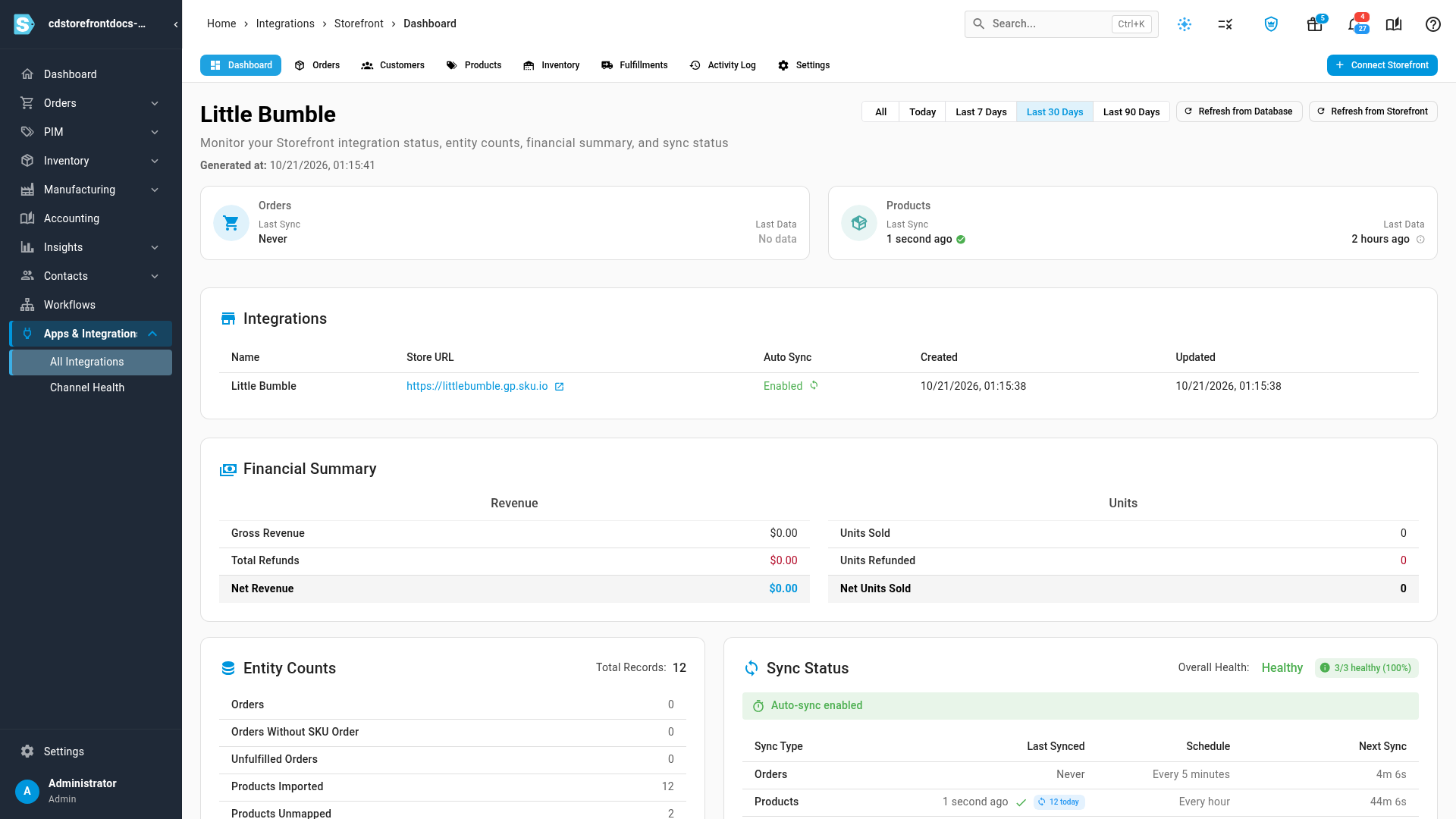Image resolution: width=1456 pixels, height=819 pixels.
Task: Click the AI sparkle icon in top bar
Action: (1185, 24)
